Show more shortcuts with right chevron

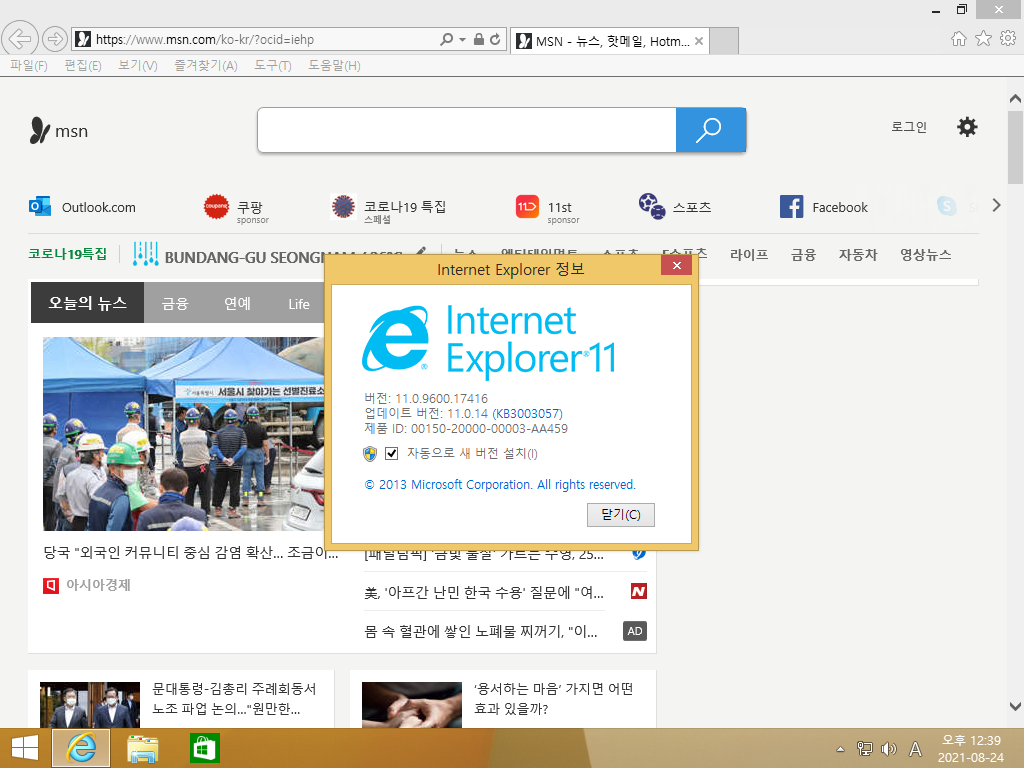pos(996,205)
